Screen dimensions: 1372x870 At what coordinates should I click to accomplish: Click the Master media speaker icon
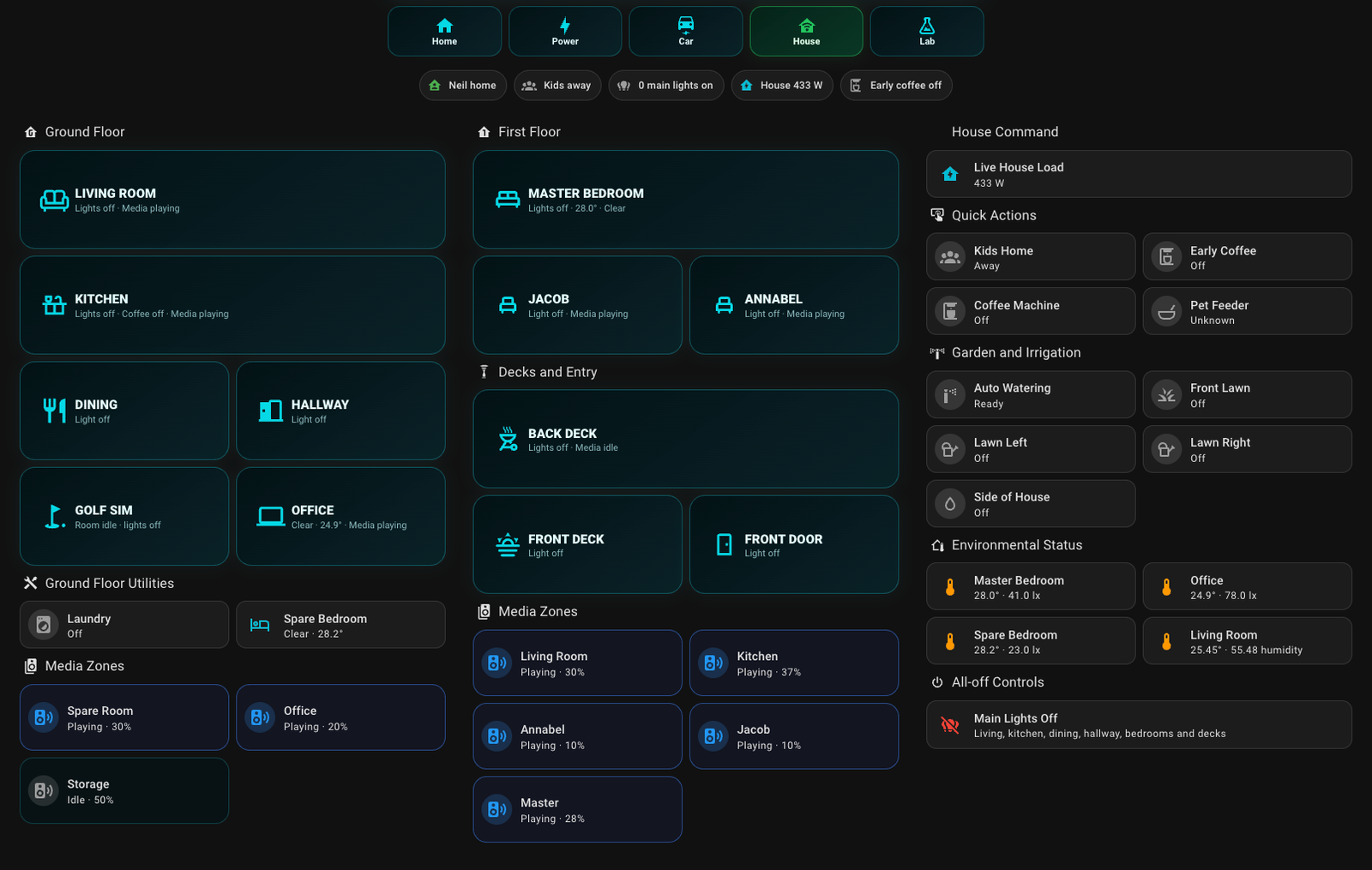click(496, 810)
